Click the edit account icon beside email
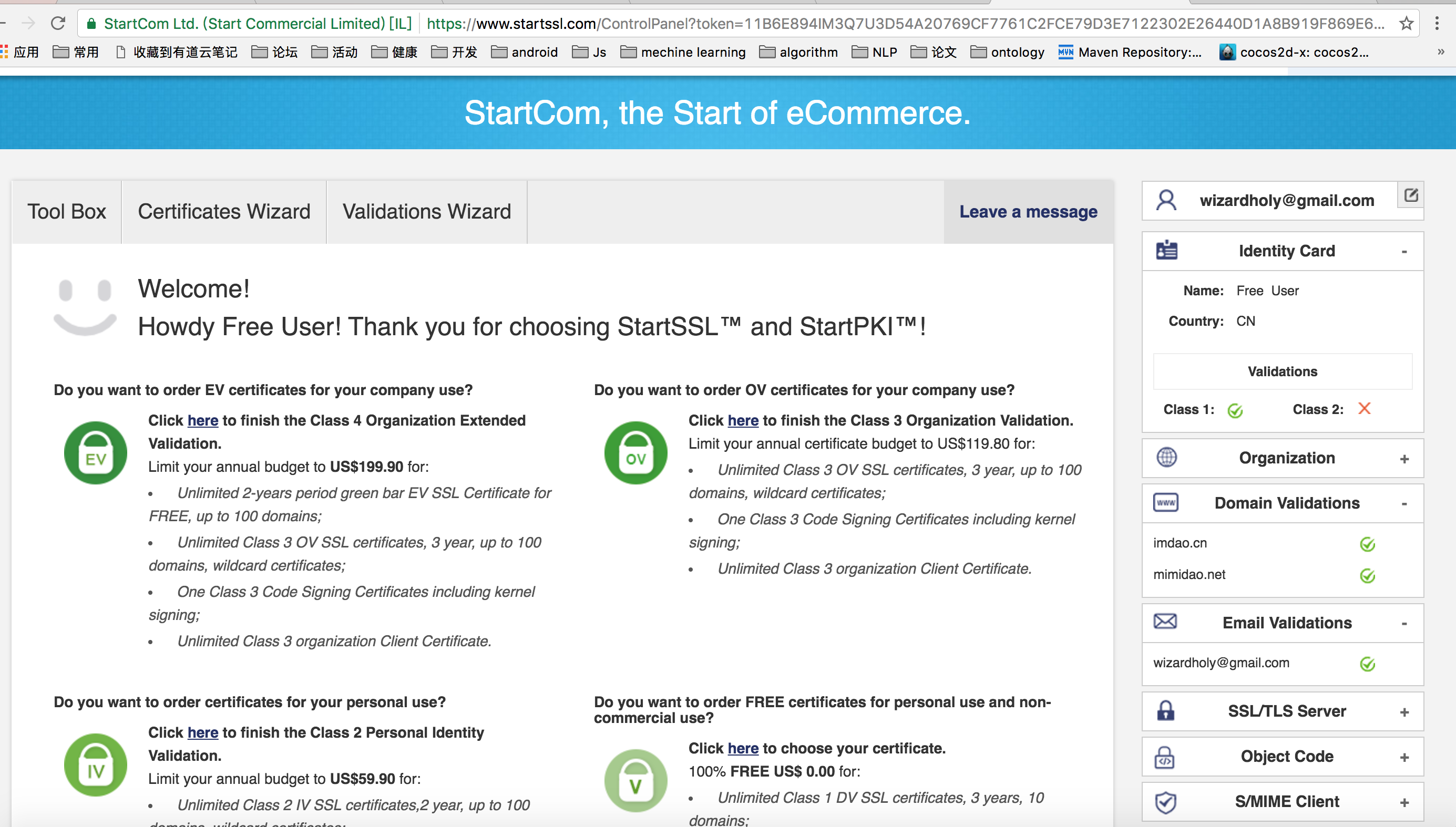Image resolution: width=1456 pixels, height=827 pixels. tap(1411, 195)
